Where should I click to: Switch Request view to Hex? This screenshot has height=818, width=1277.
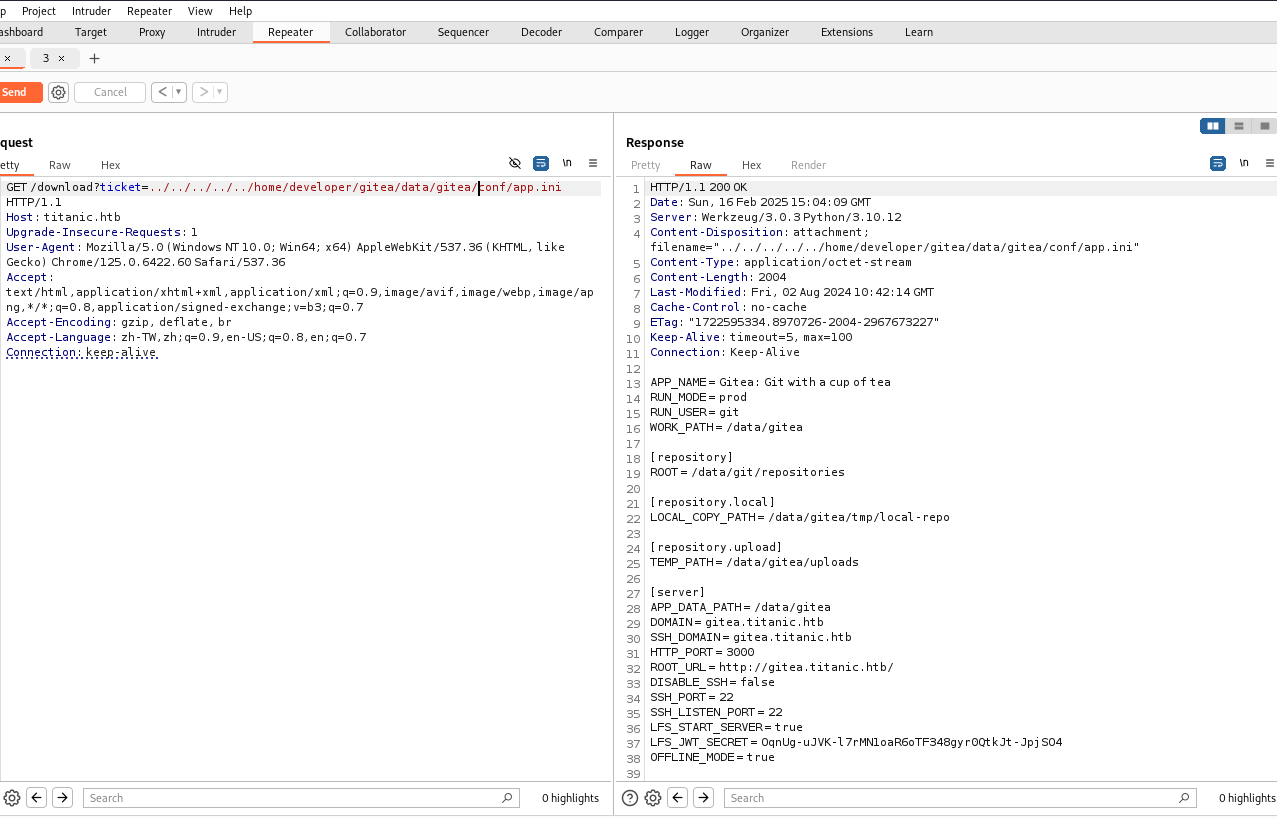coord(110,165)
